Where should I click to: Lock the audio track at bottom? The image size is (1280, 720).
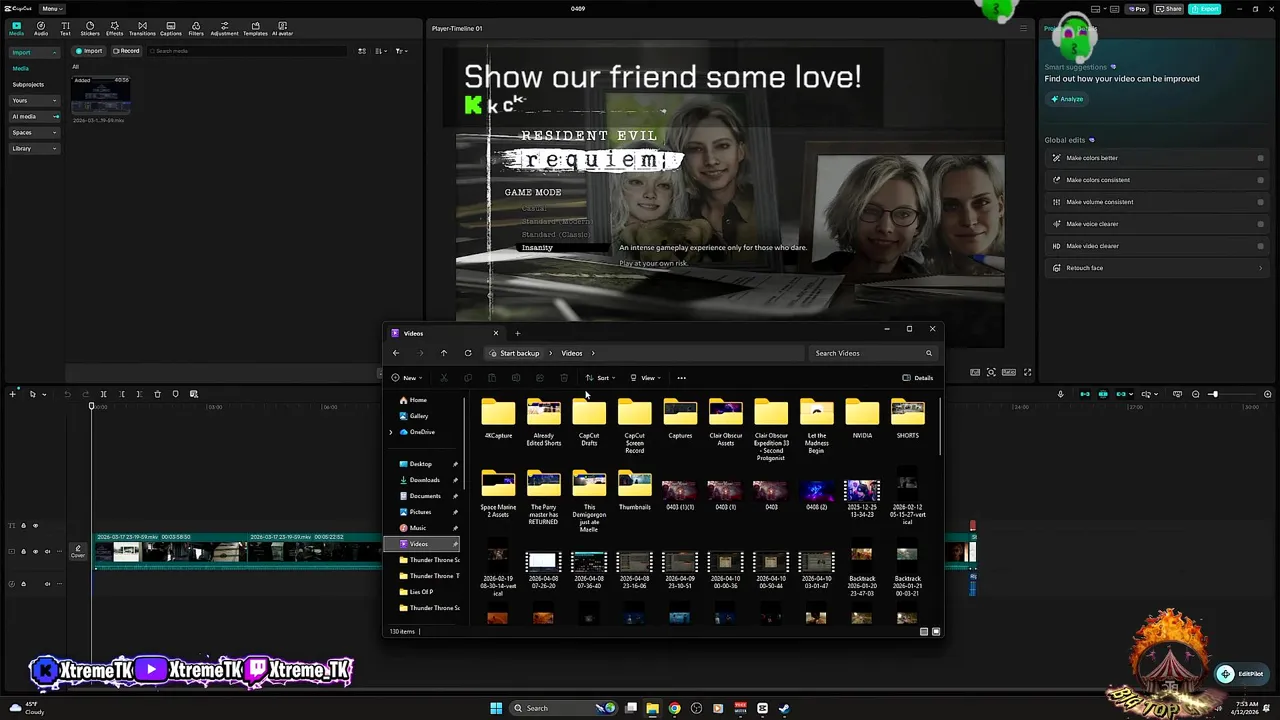[25, 583]
